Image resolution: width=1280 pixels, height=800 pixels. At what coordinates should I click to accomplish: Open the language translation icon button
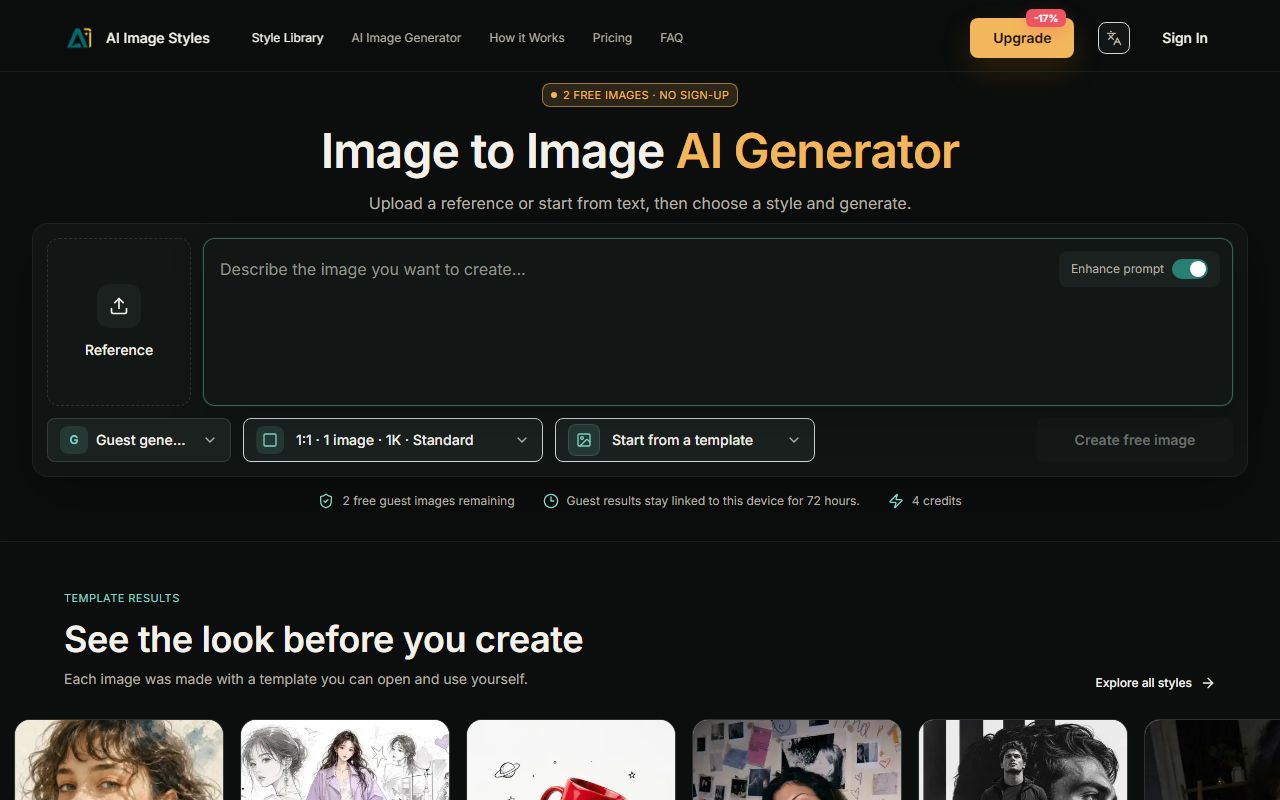point(1114,38)
